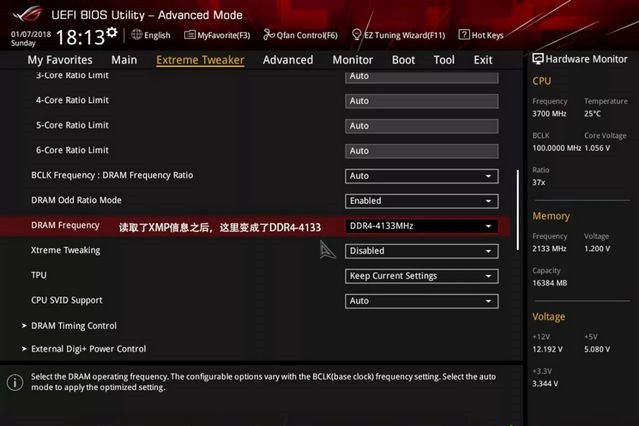The height and width of the screenshot is (426, 639).
Task: Click the Ratio 37x value
Action: click(538, 182)
